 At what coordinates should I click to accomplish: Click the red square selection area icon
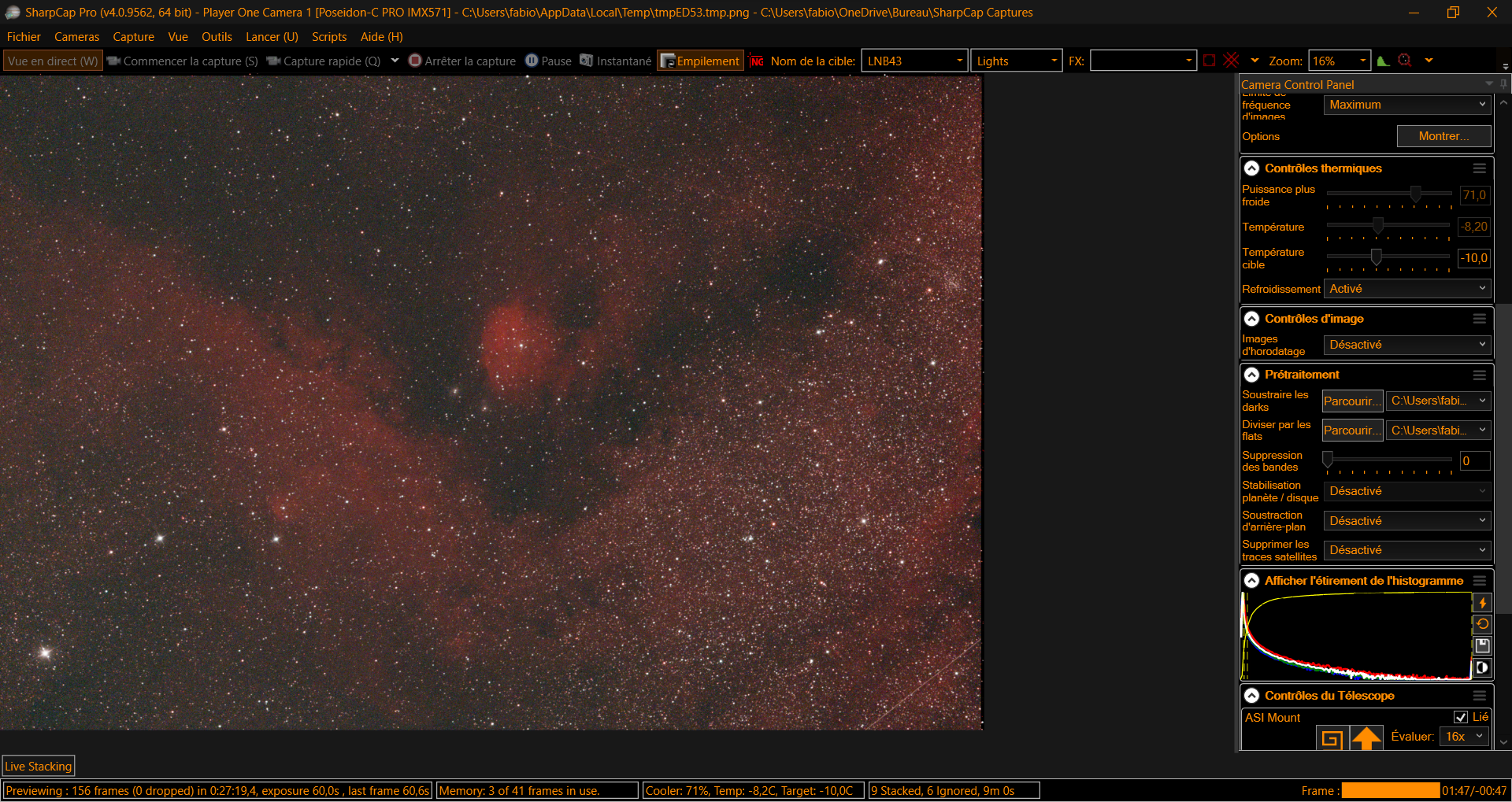point(1210,61)
